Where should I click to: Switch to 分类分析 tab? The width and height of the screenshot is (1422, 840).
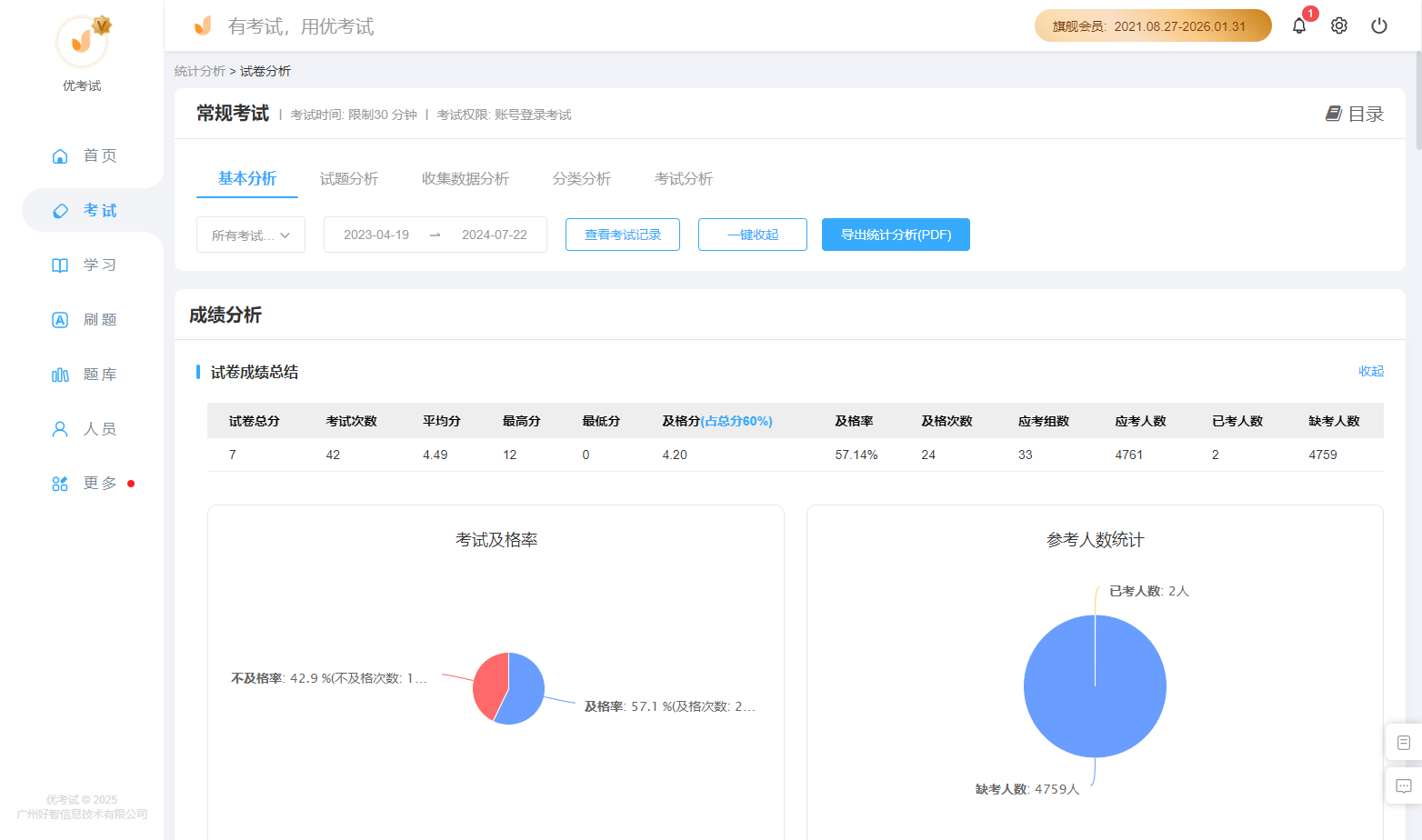coord(582,179)
